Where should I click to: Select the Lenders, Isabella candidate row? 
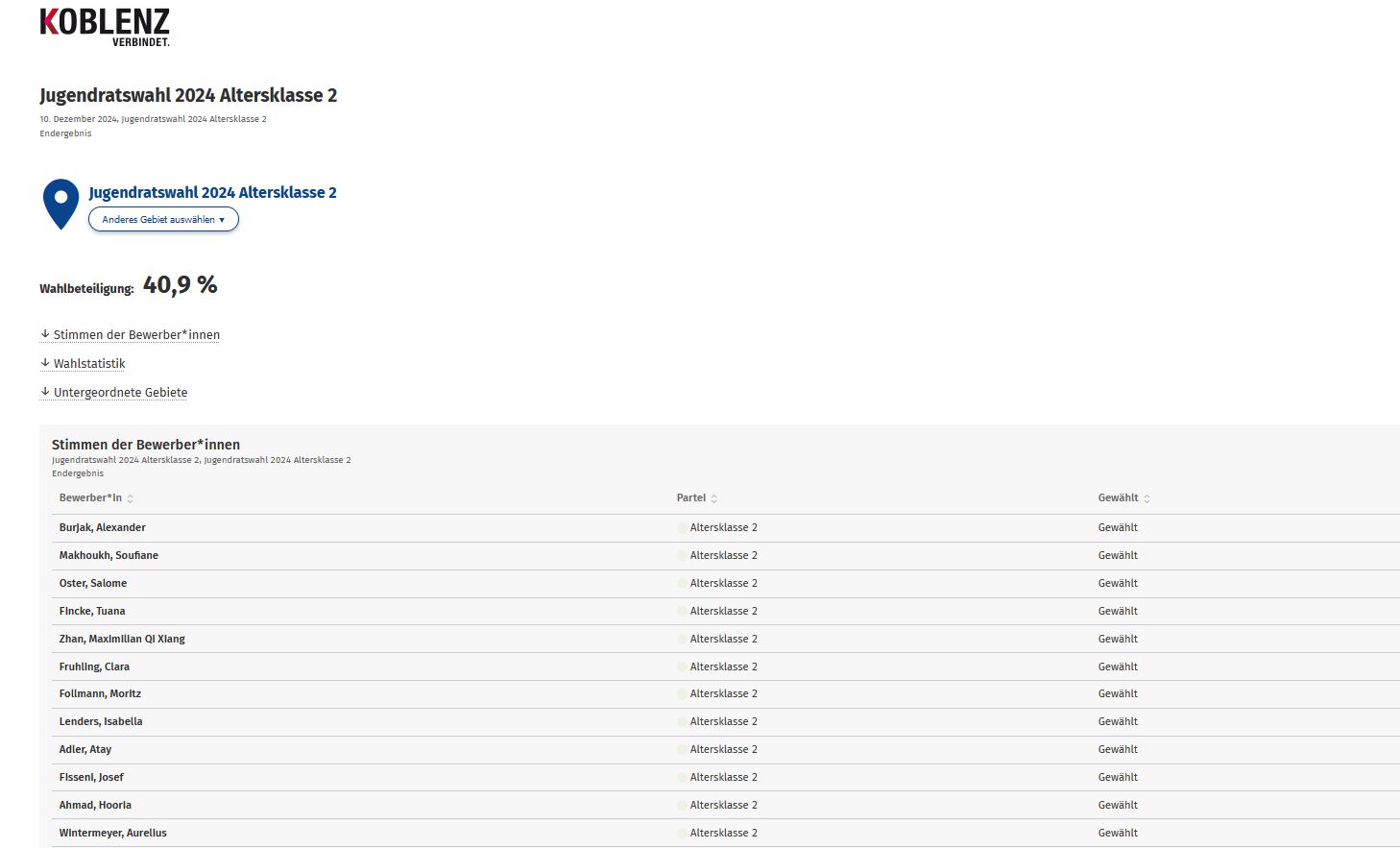click(101, 721)
